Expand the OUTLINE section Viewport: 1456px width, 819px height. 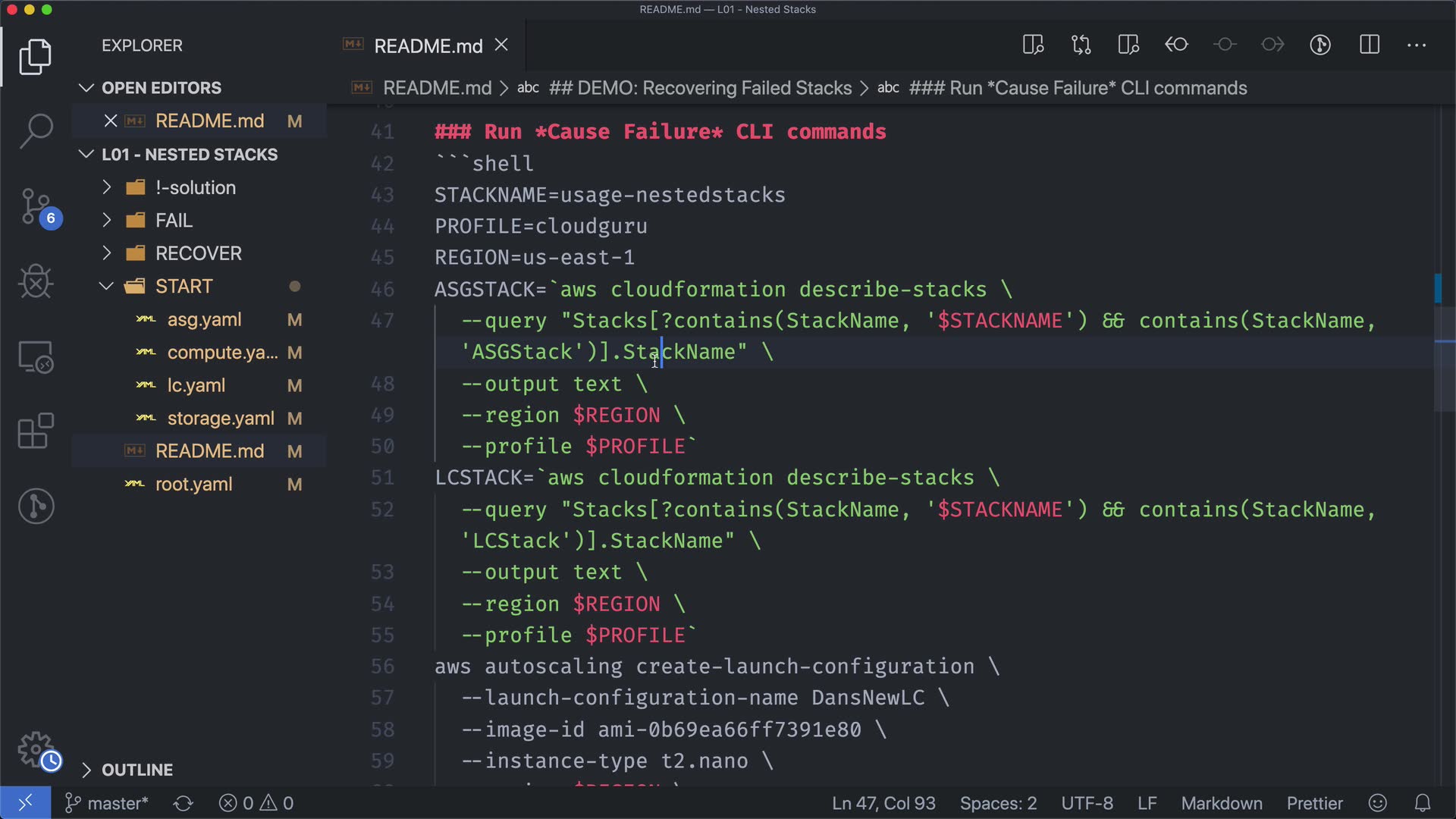pos(137,770)
